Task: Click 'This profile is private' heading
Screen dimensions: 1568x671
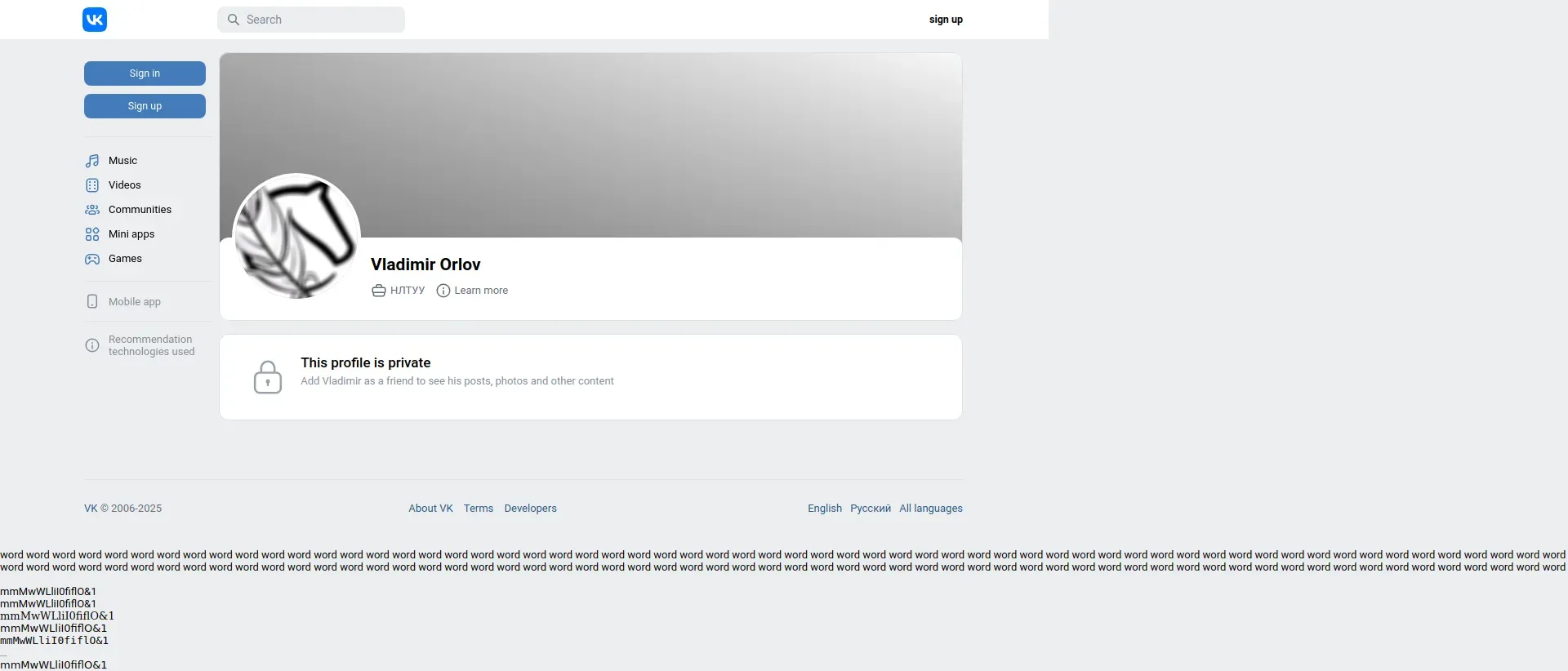Action: 365,362
